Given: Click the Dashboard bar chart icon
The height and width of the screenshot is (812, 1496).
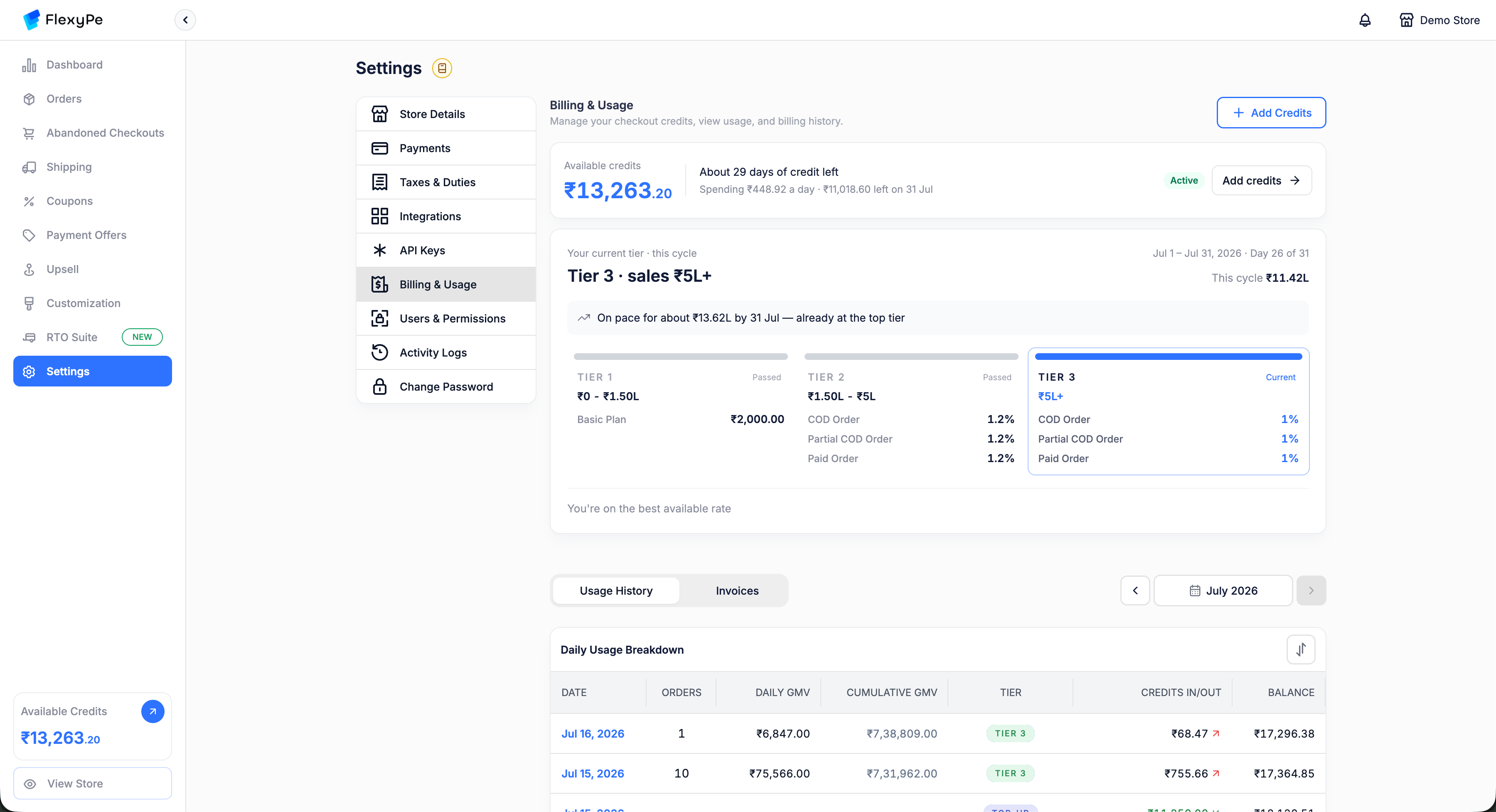Looking at the screenshot, I should coord(29,65).
